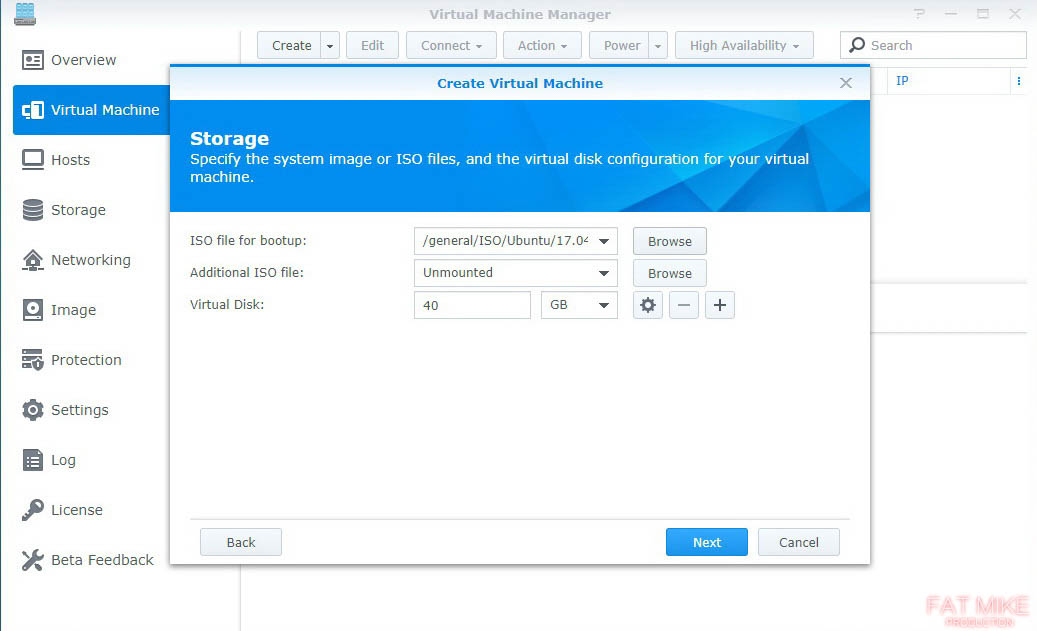Go to Networking via its house icon
This screenshot has width=1037, height=631.
32,260
